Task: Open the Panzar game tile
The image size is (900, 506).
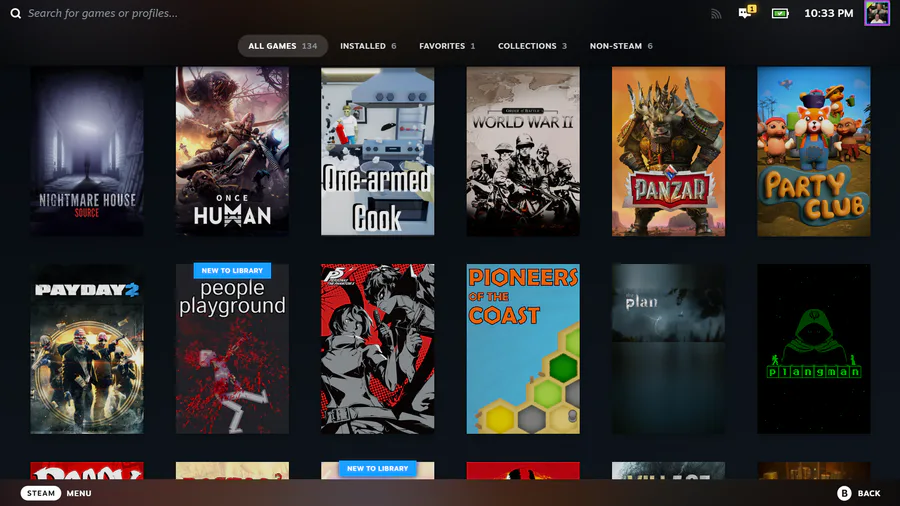Action: coord(668,151)
